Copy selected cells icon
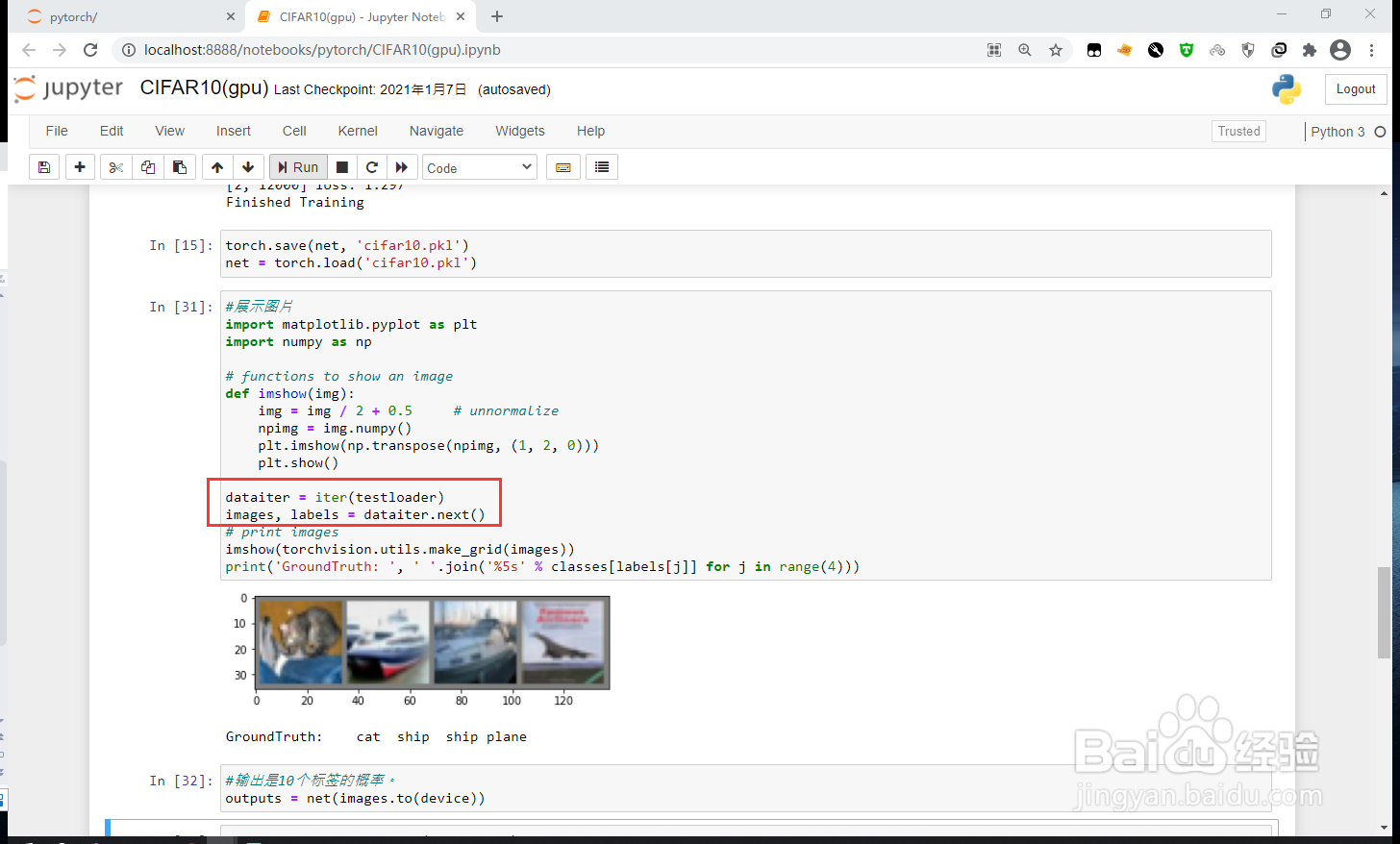This screenshot has height=844, width=1400. (148, 167)
